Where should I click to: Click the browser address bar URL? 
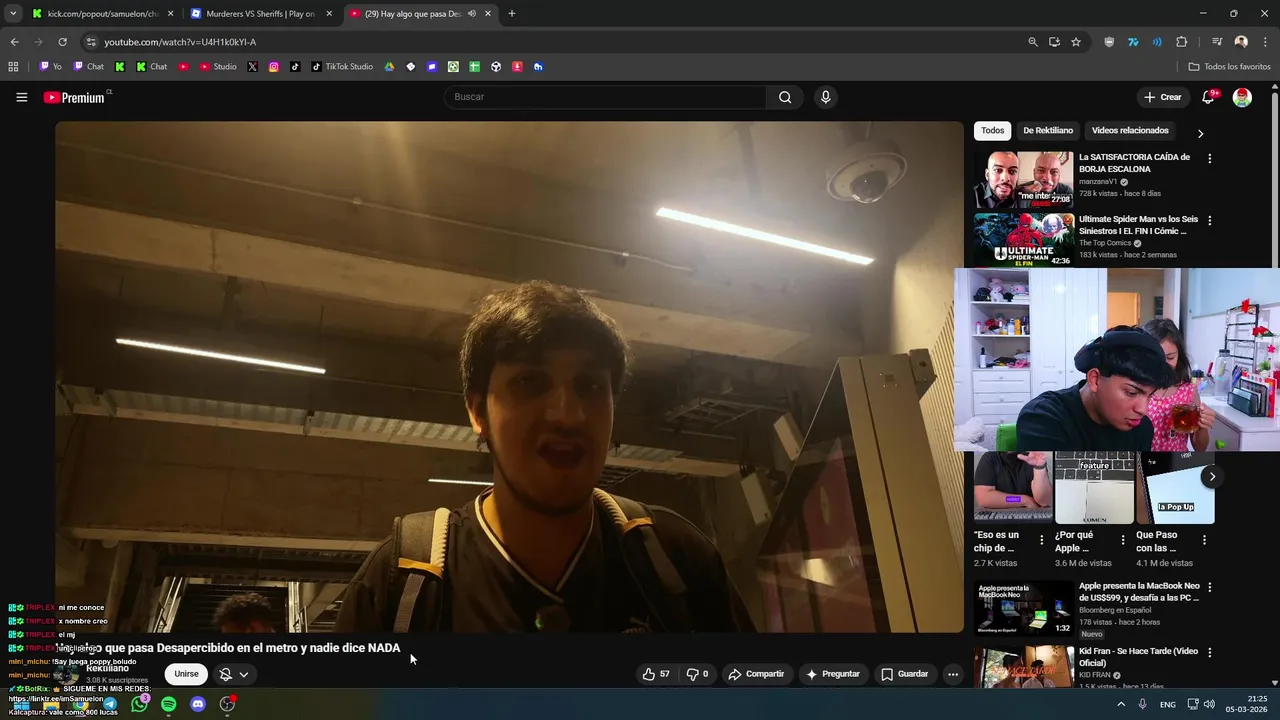click(180, 42)
